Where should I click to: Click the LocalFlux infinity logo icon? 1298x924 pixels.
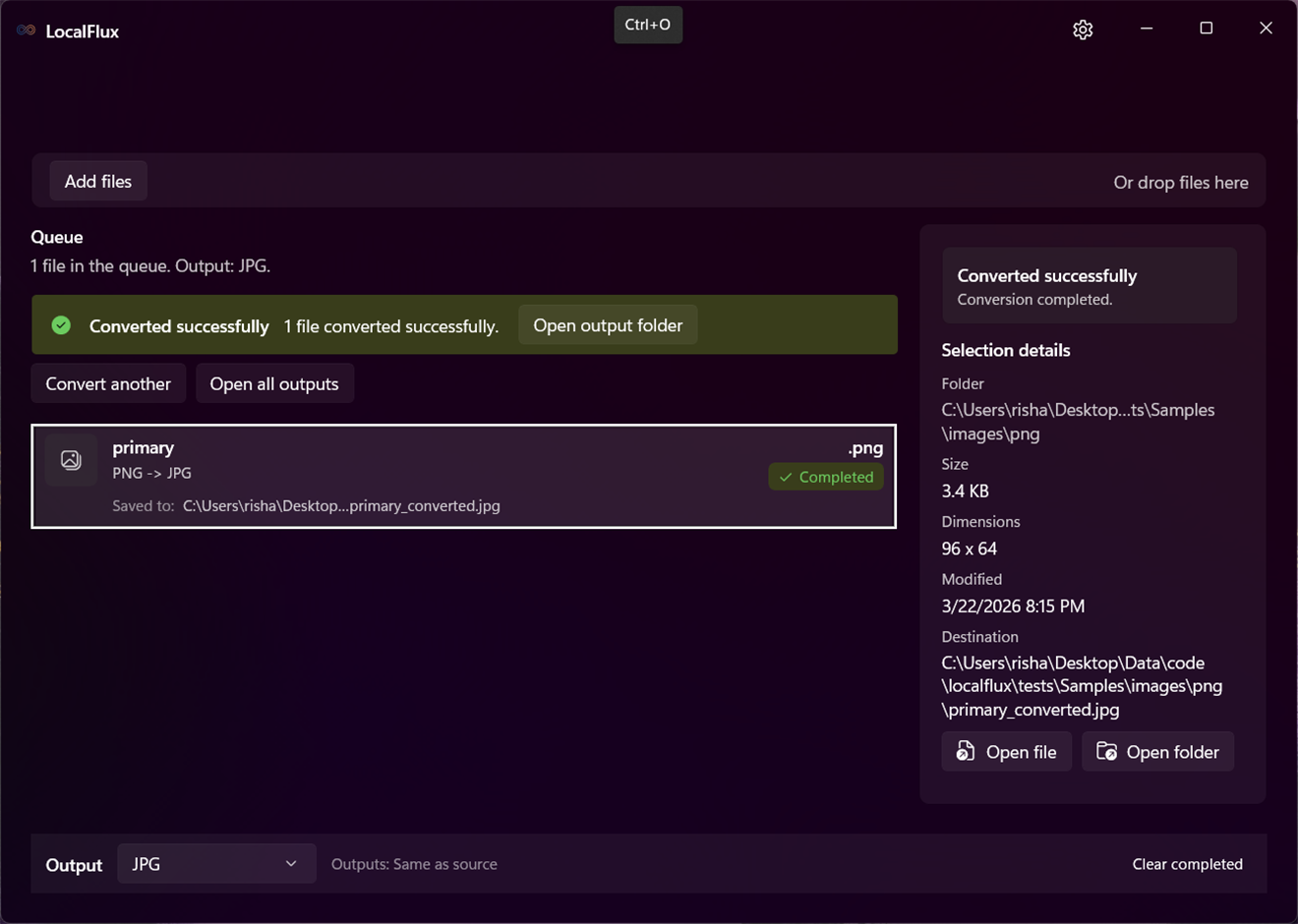click(27, 30)
